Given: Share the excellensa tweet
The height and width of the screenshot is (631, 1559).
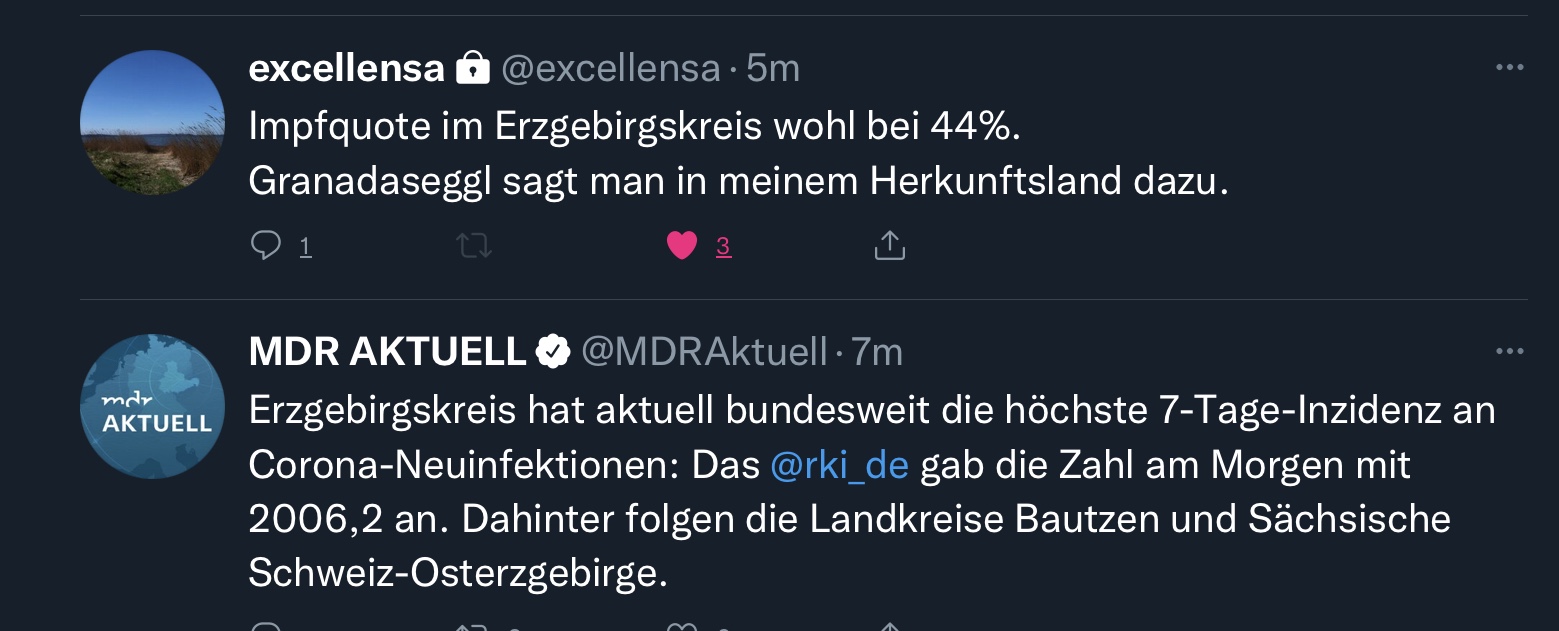Looking at the screenshot, I should click(889, 245).
